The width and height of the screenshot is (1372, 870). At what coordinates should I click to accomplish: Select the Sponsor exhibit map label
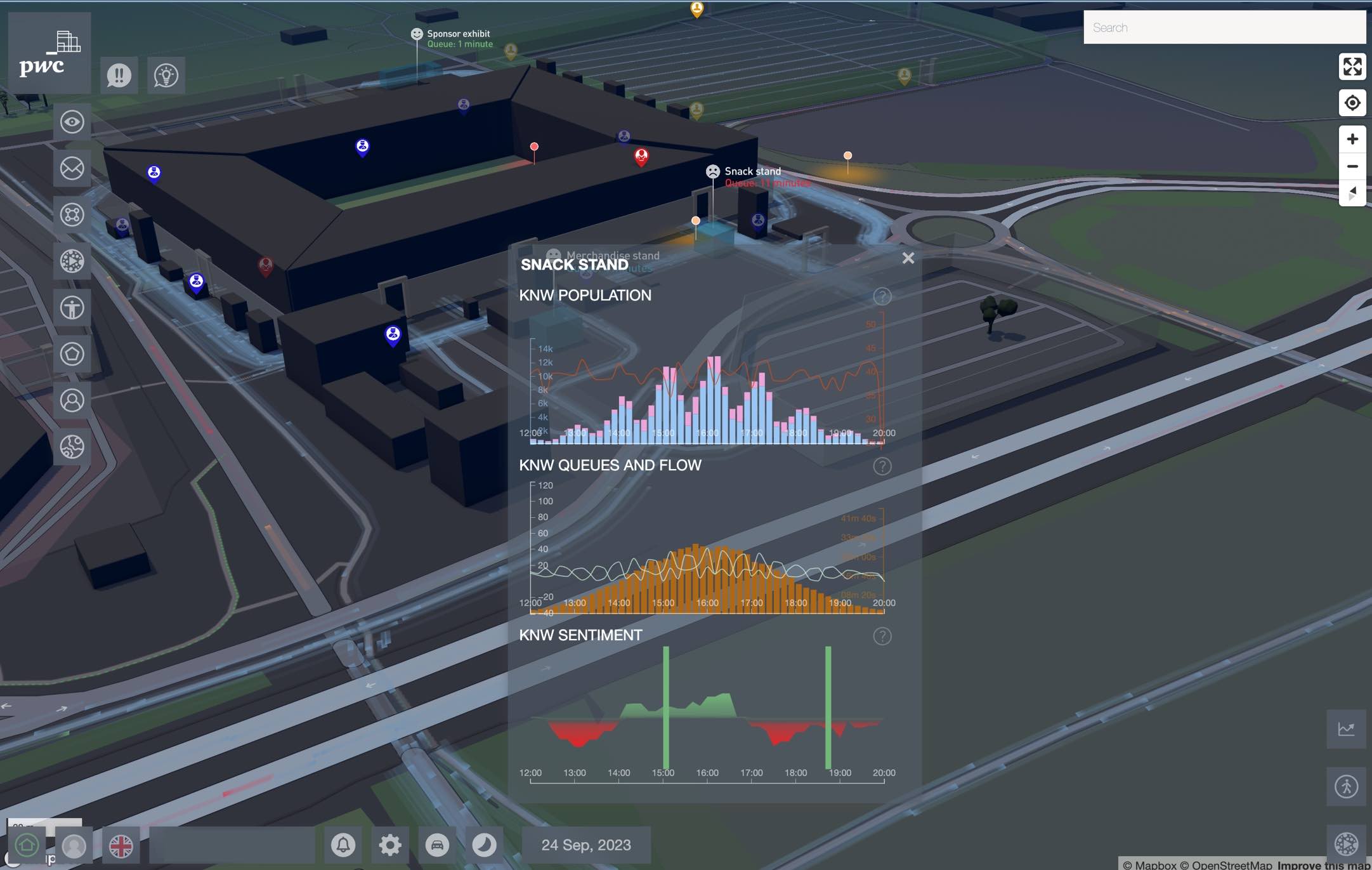458,34
